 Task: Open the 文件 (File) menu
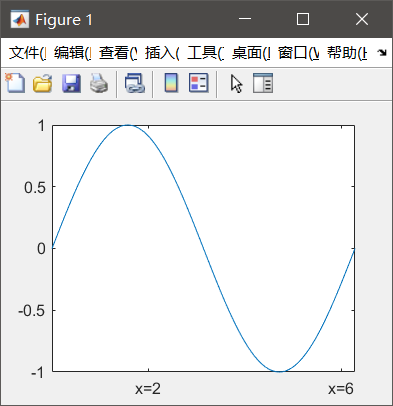click(27, 53)
